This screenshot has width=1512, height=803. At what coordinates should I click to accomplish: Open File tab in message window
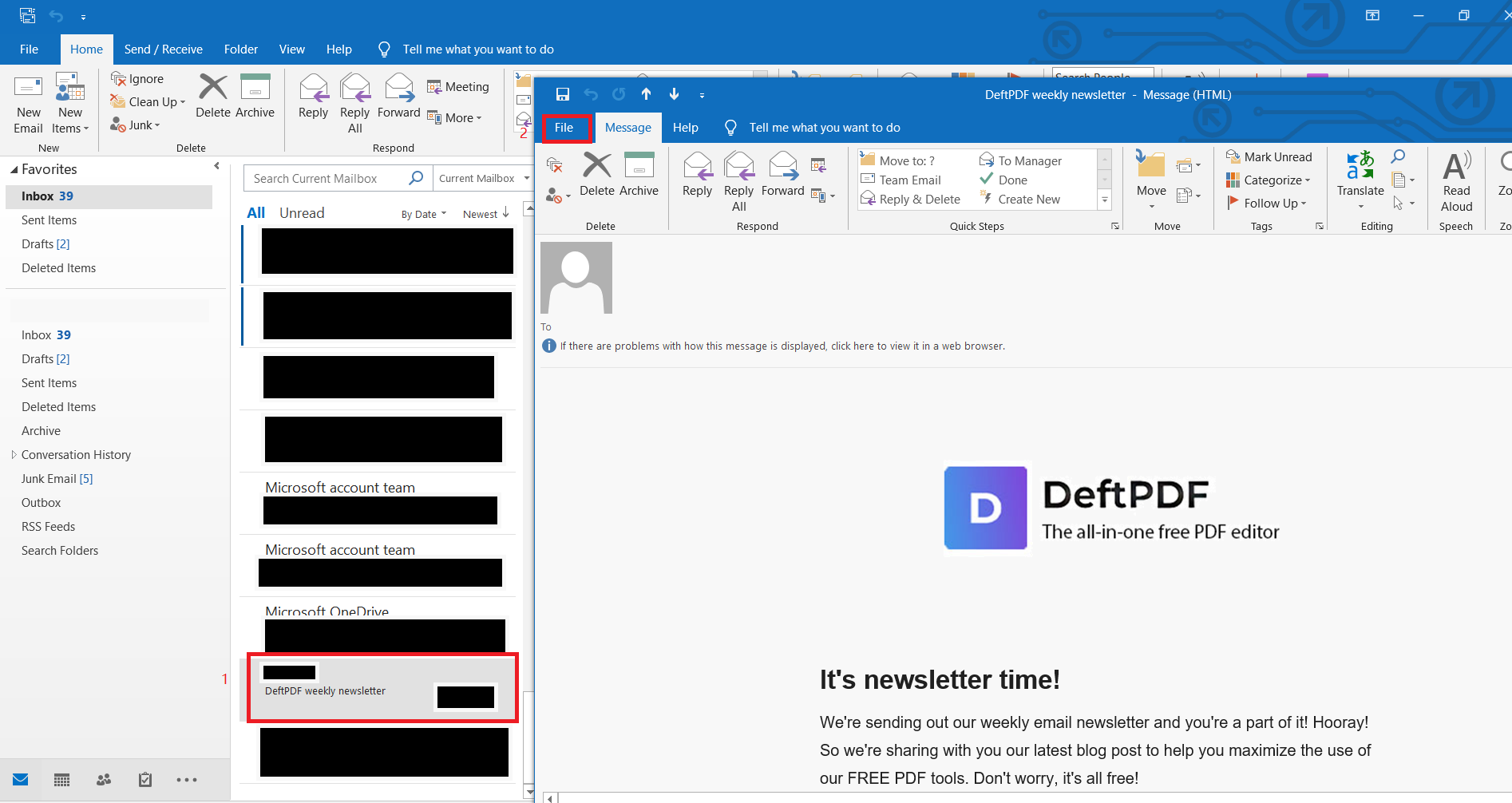click(x=566, y=128)
